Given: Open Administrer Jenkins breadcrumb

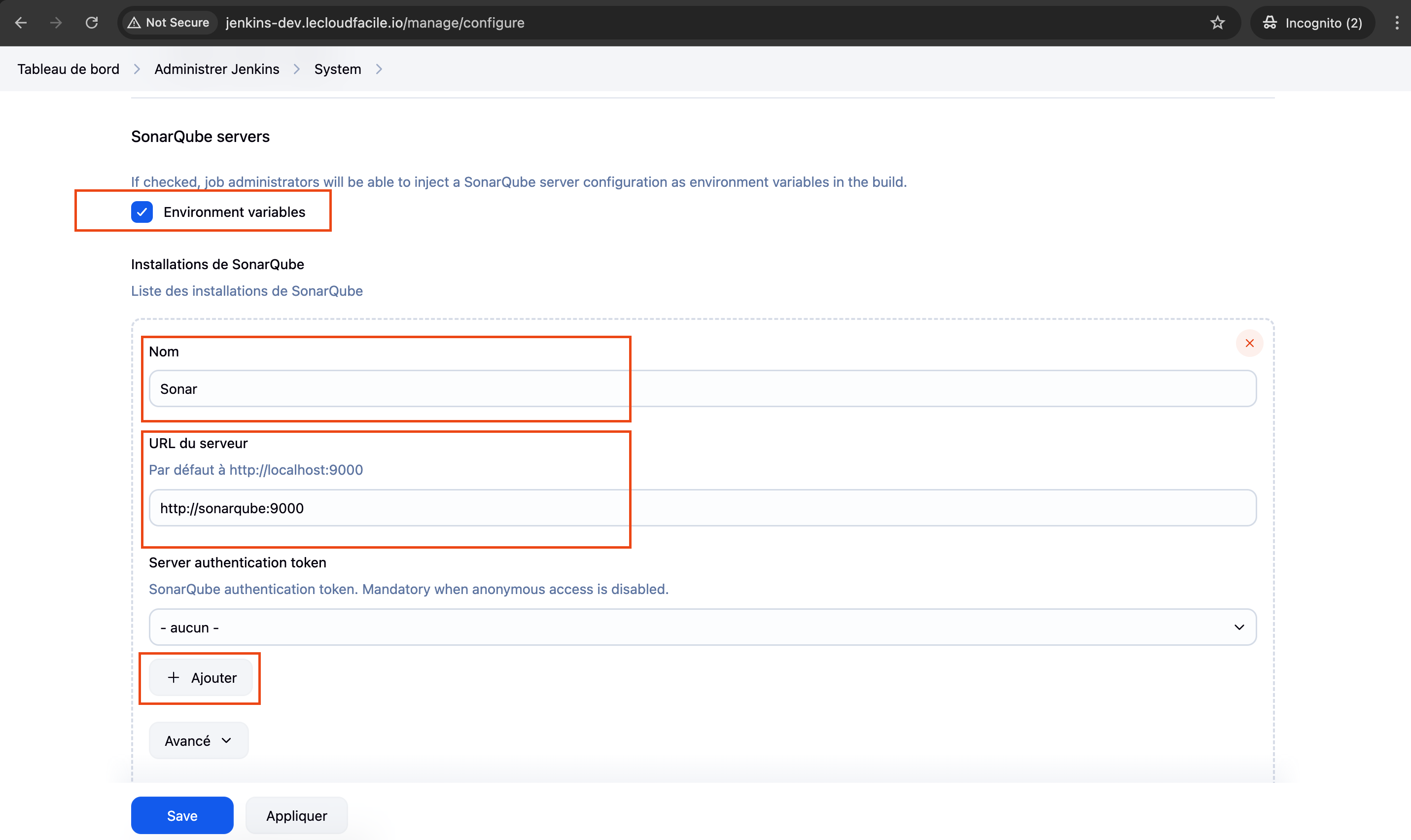Looking at the screenshot, I should pos(217,69).
